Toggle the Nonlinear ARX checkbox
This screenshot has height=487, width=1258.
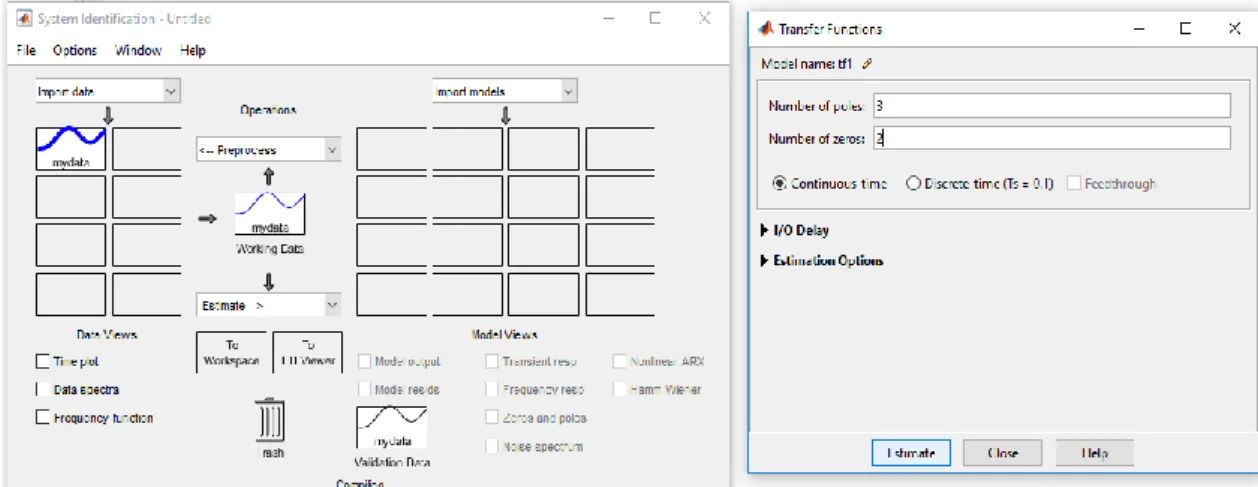(620, 361)
